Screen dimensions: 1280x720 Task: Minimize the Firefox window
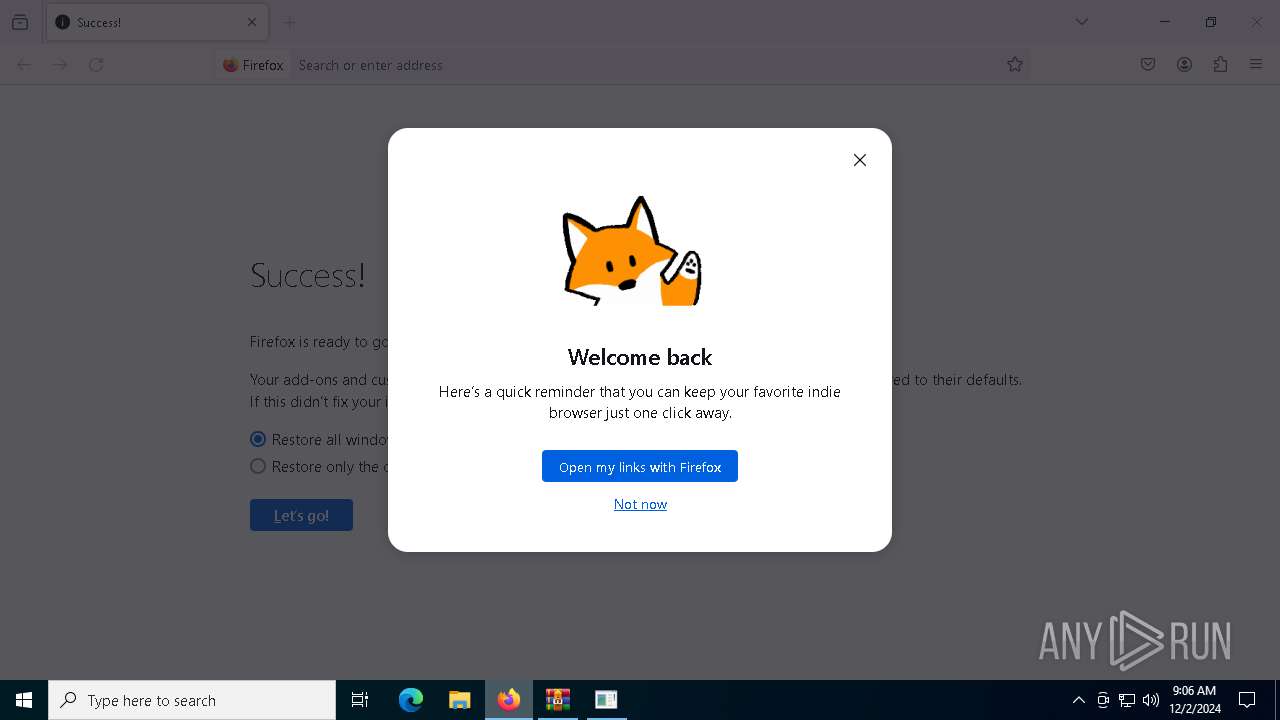[x=1165, y=22]
